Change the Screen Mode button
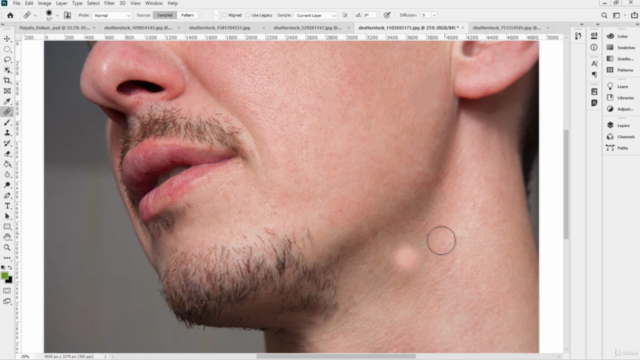The image size is (640, 360). [x=7, y=301]
